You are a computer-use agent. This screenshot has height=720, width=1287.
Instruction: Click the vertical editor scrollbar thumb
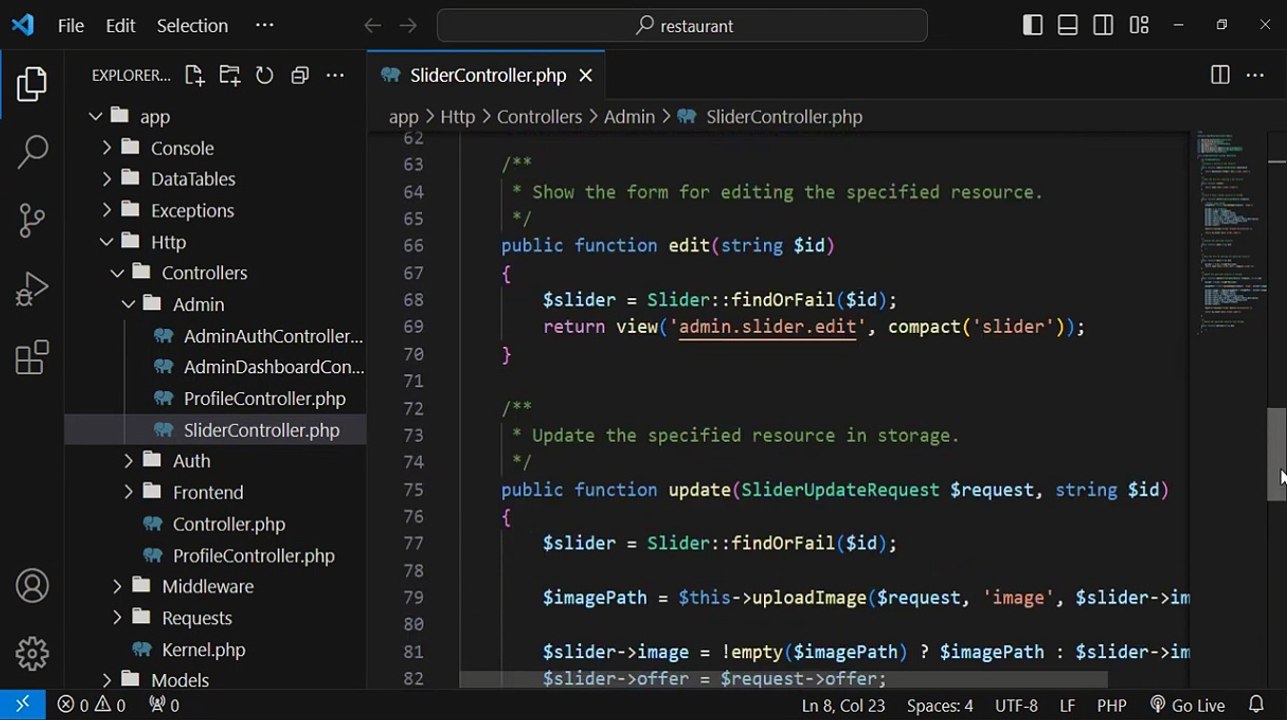point(1277,454)
